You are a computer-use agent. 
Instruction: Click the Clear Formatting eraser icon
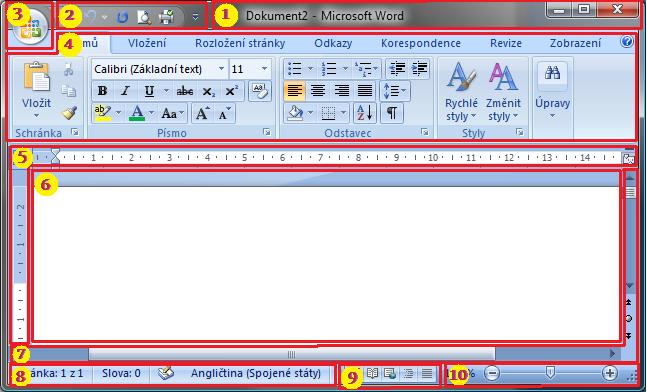[260, 91]
